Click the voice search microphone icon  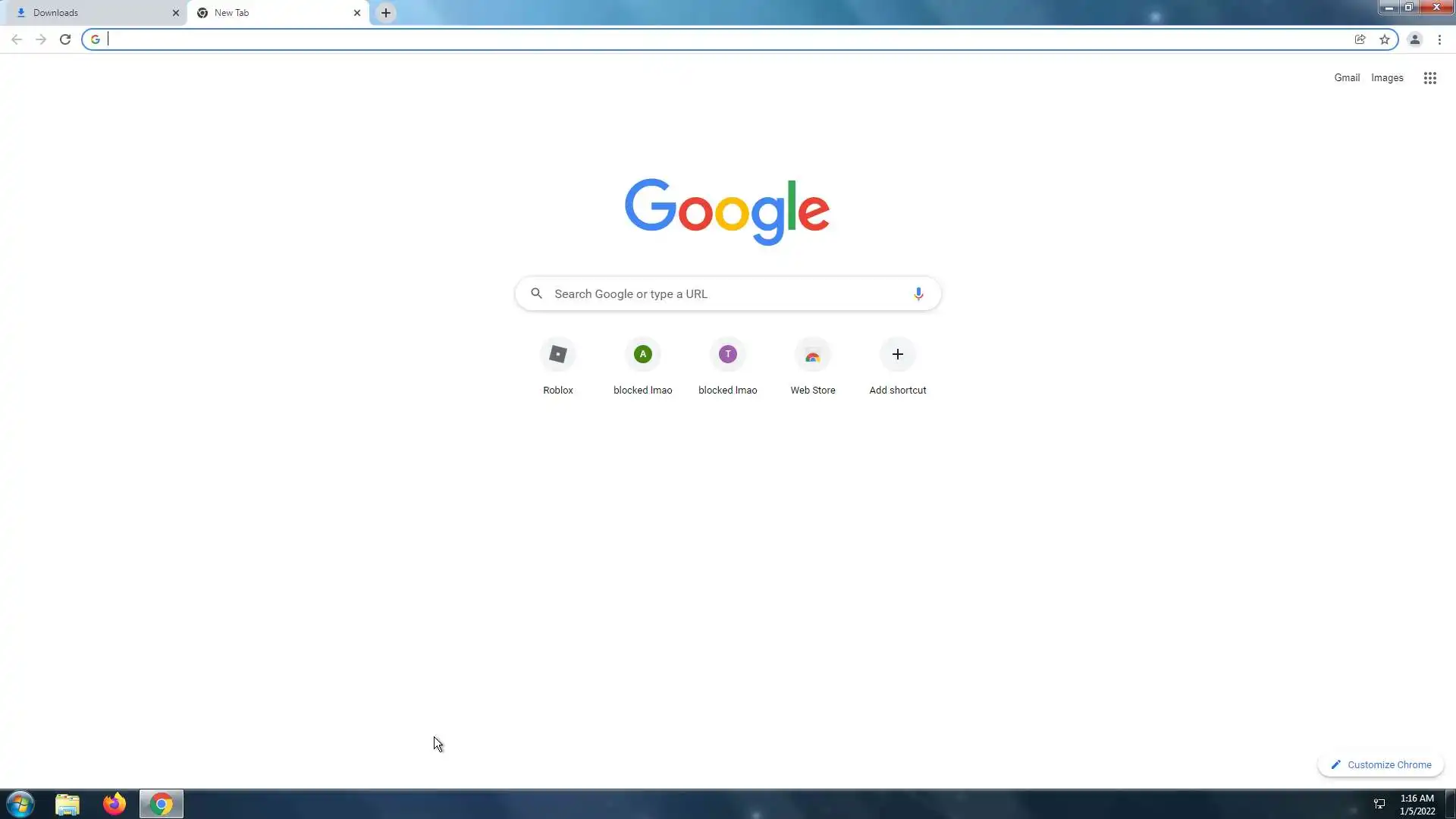(918, 293)
